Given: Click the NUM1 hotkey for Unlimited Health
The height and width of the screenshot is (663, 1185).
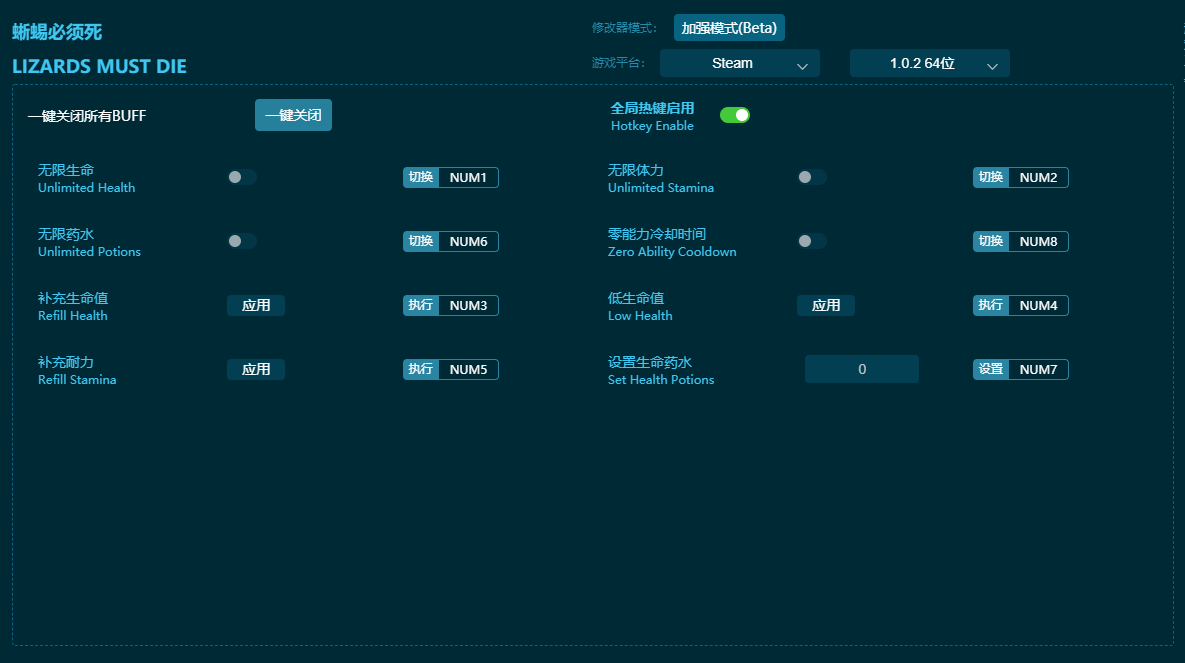Looking at the screenshot, I should pos(468,177).
